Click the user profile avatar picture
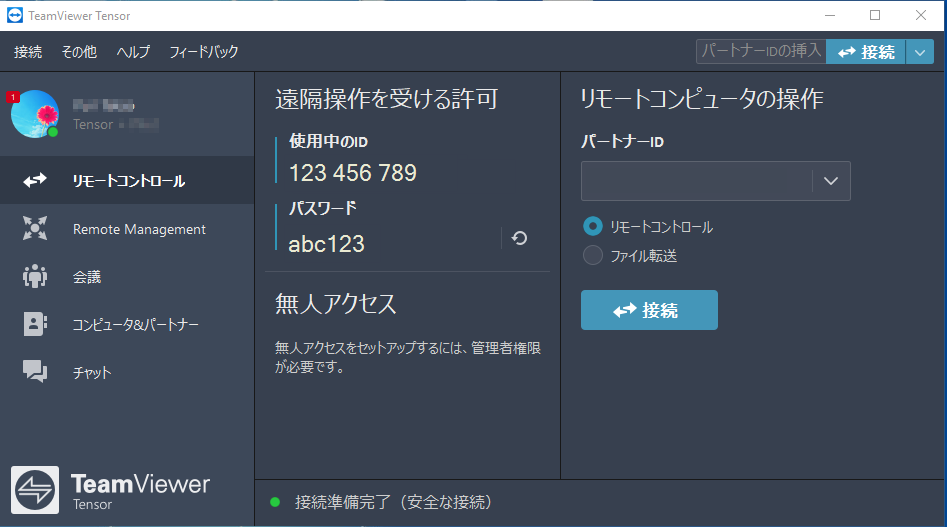Viewport: 947px width, 527px height. coord(35,114)
